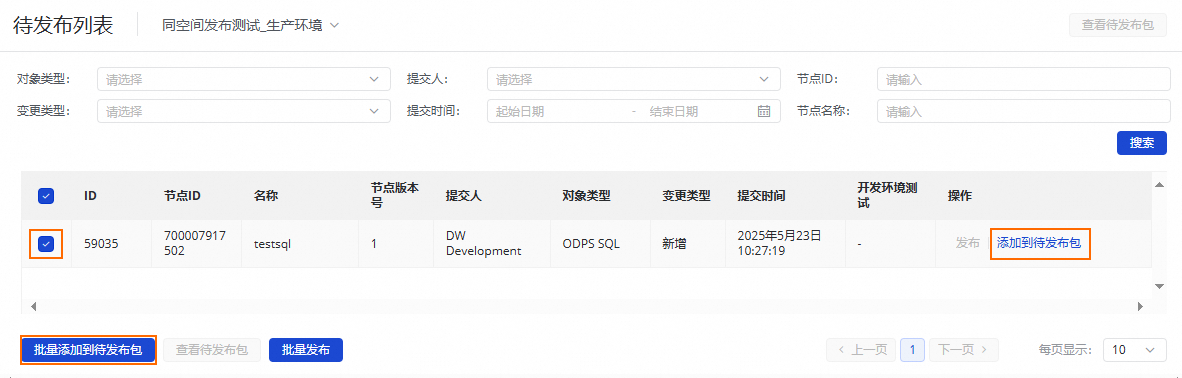Click the 批量添加到待发布包 button

pos(88,350)
